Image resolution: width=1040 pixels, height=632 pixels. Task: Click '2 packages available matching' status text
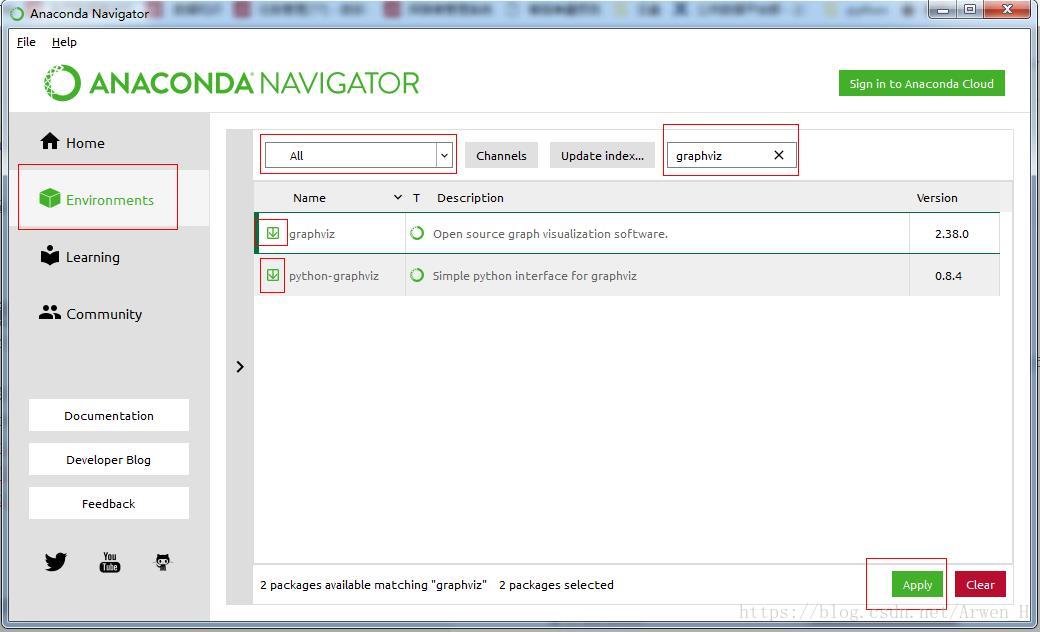(373, 584)
